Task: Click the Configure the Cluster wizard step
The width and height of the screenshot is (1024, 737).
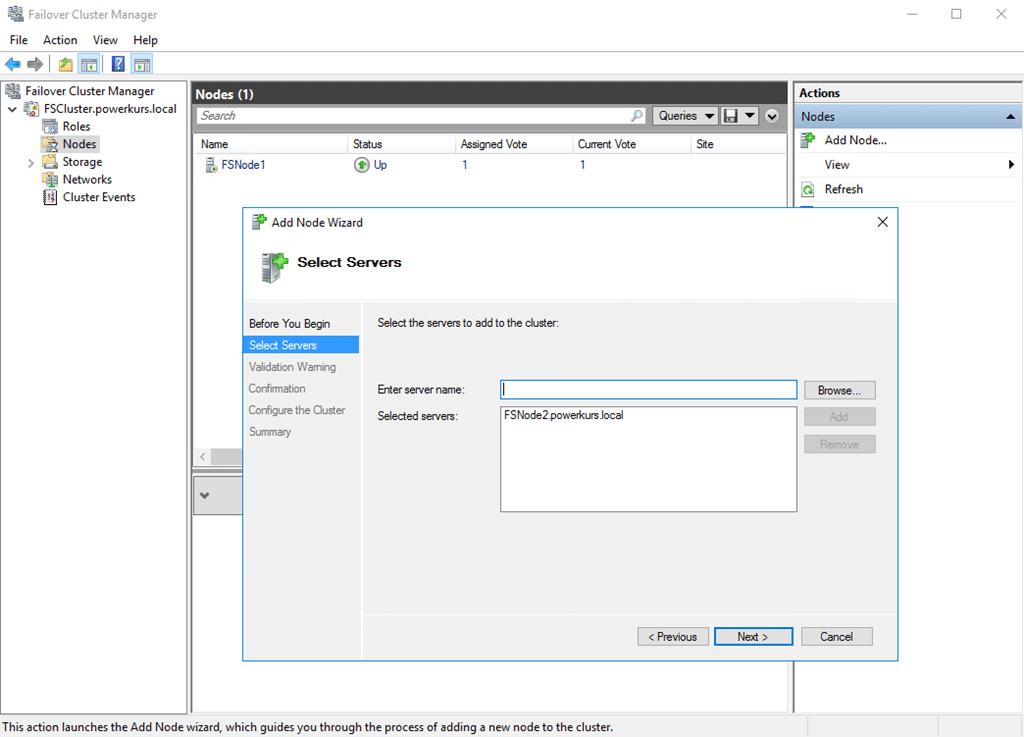Action: 296,410
